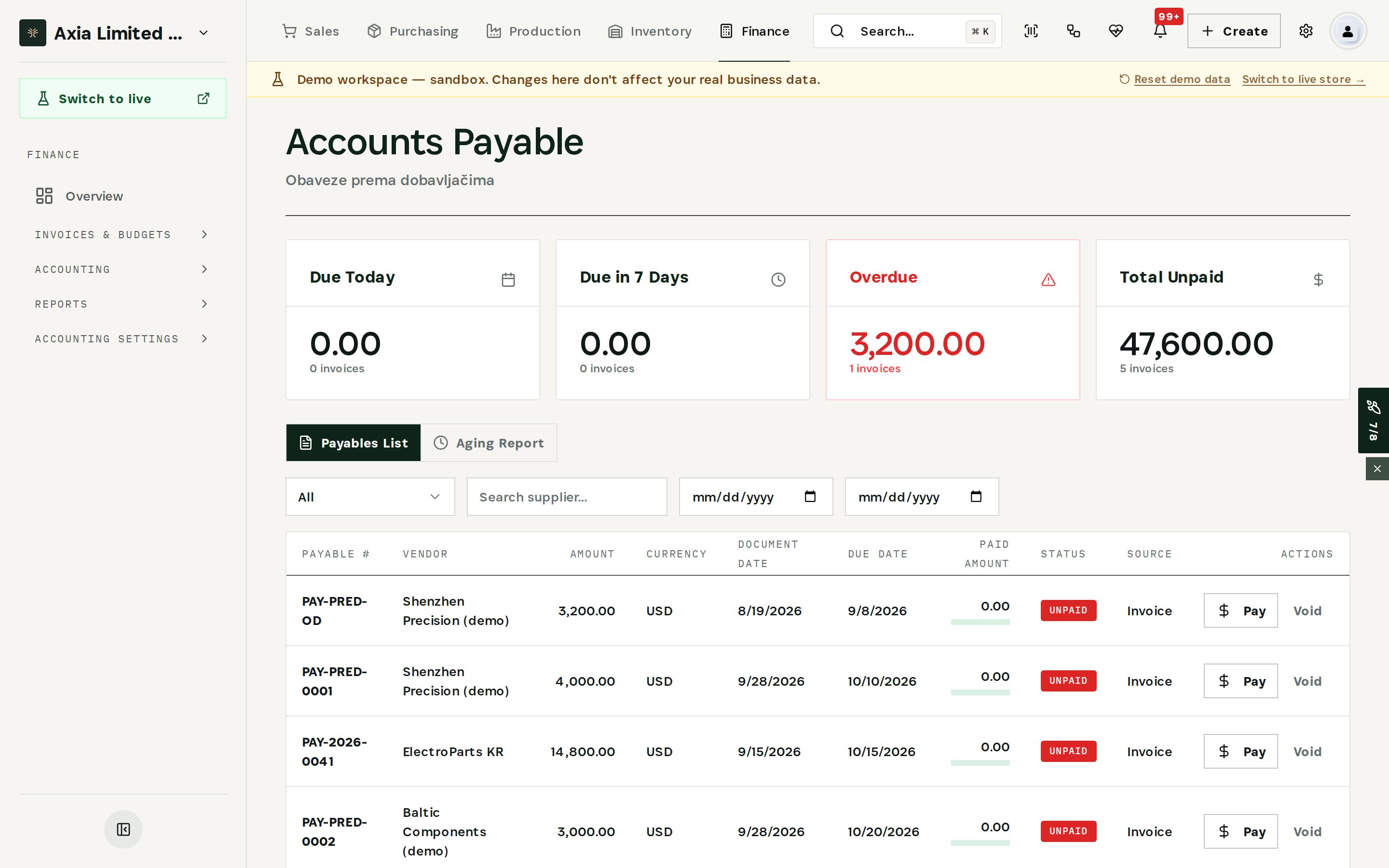Viewport: 1389px width, 868px height.
Task: Open the Sales menu
Action: [311, 31]
